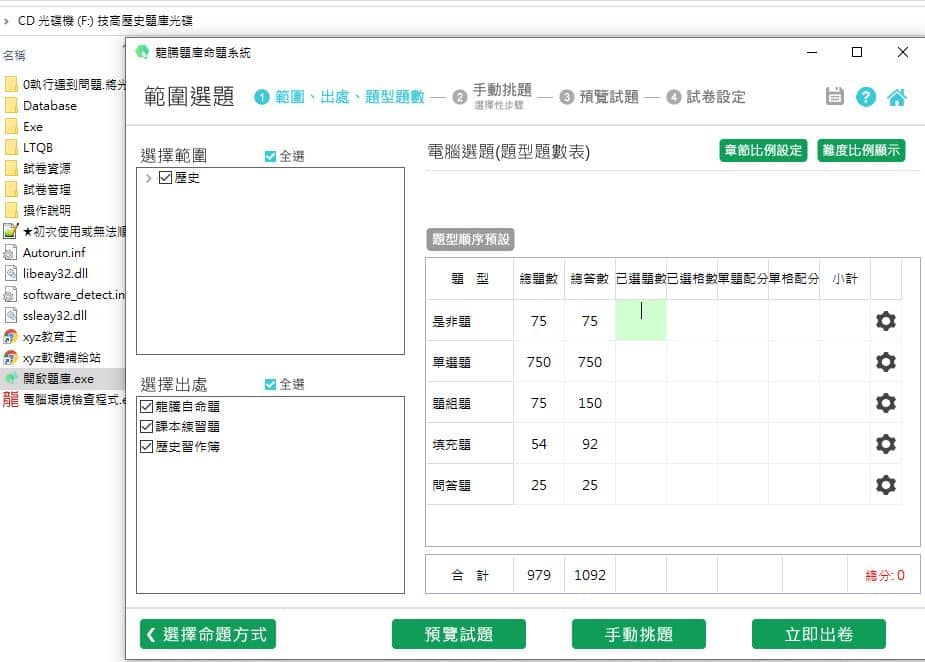Toggle 全選 checkbox for 選擇範圍
The image size is (925, 662).
tap(270, 156)
